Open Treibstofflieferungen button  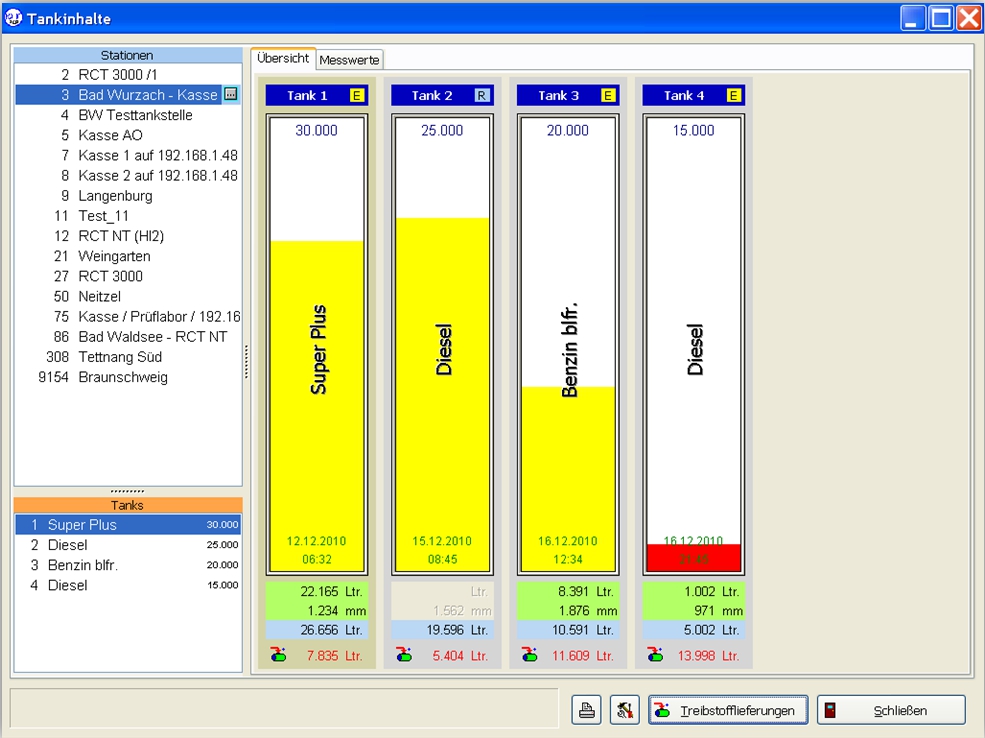coord(728,710)
